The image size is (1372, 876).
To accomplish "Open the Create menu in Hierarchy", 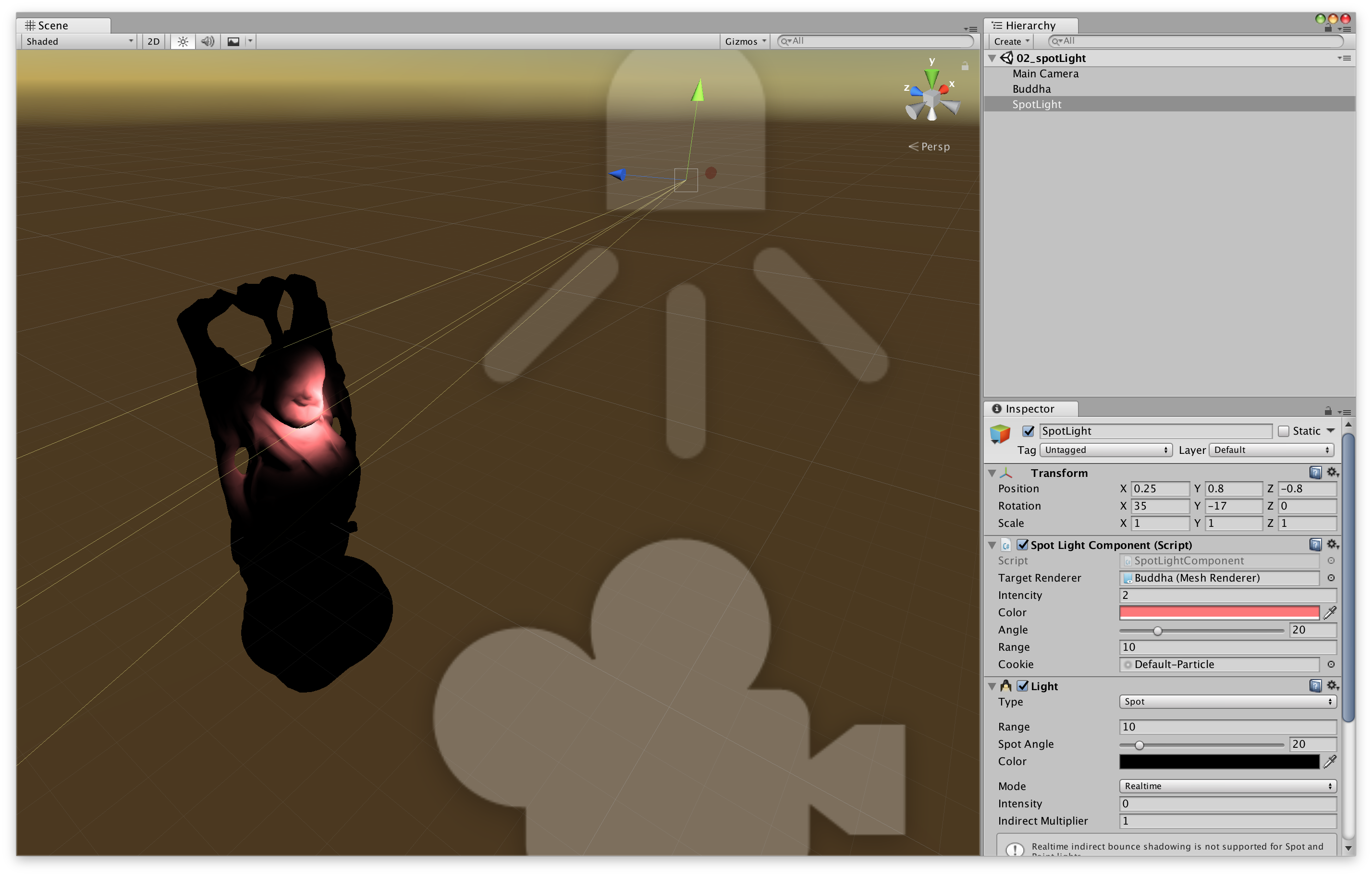I will pos(1010,40).
